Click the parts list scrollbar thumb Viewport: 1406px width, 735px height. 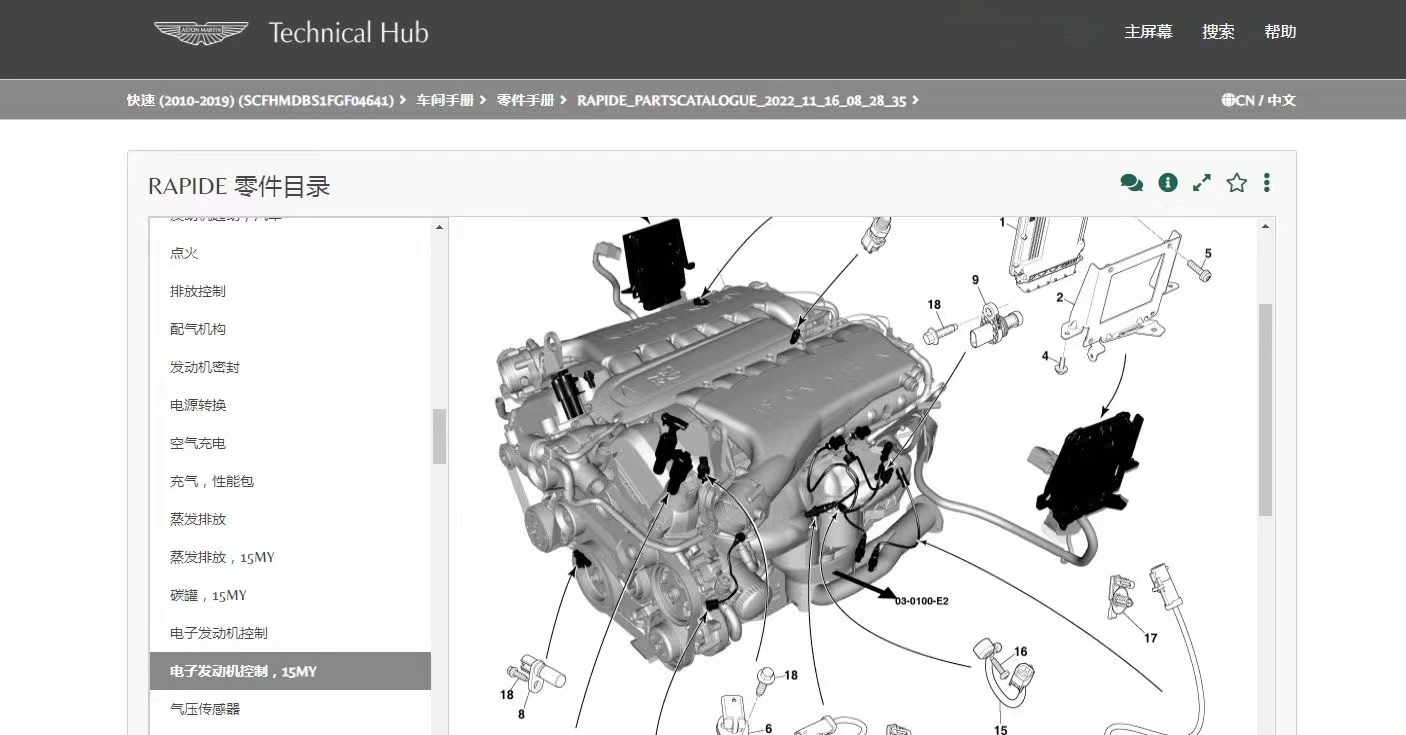click(439, 436)
